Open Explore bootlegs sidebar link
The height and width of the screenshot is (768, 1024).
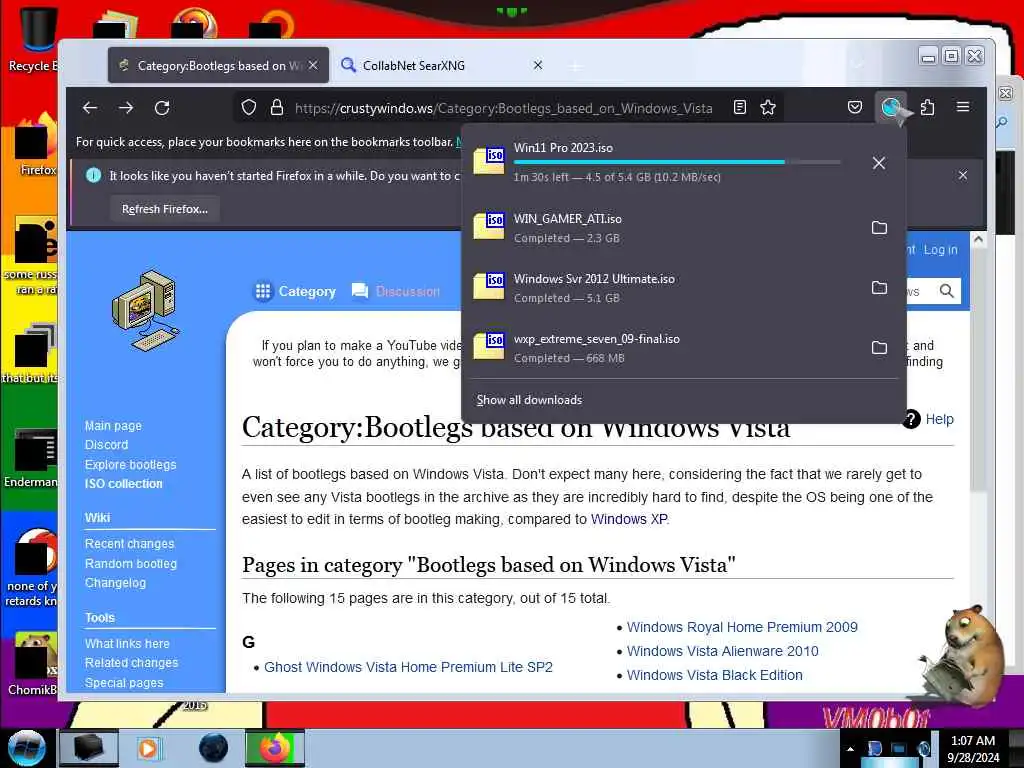[131, 464]
